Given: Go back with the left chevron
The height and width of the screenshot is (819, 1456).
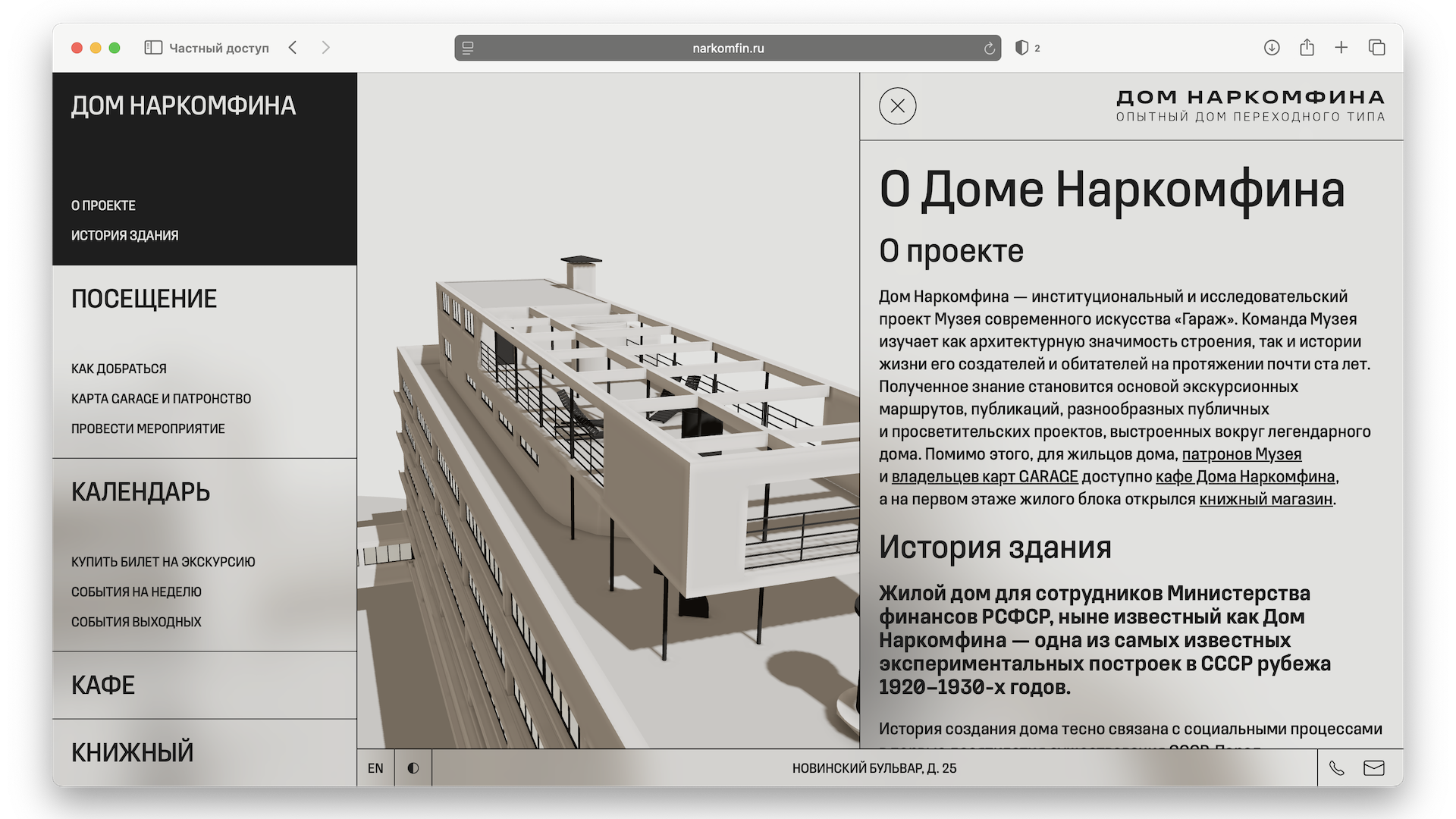Looking at the screenshot, I should tap(293, 48).
